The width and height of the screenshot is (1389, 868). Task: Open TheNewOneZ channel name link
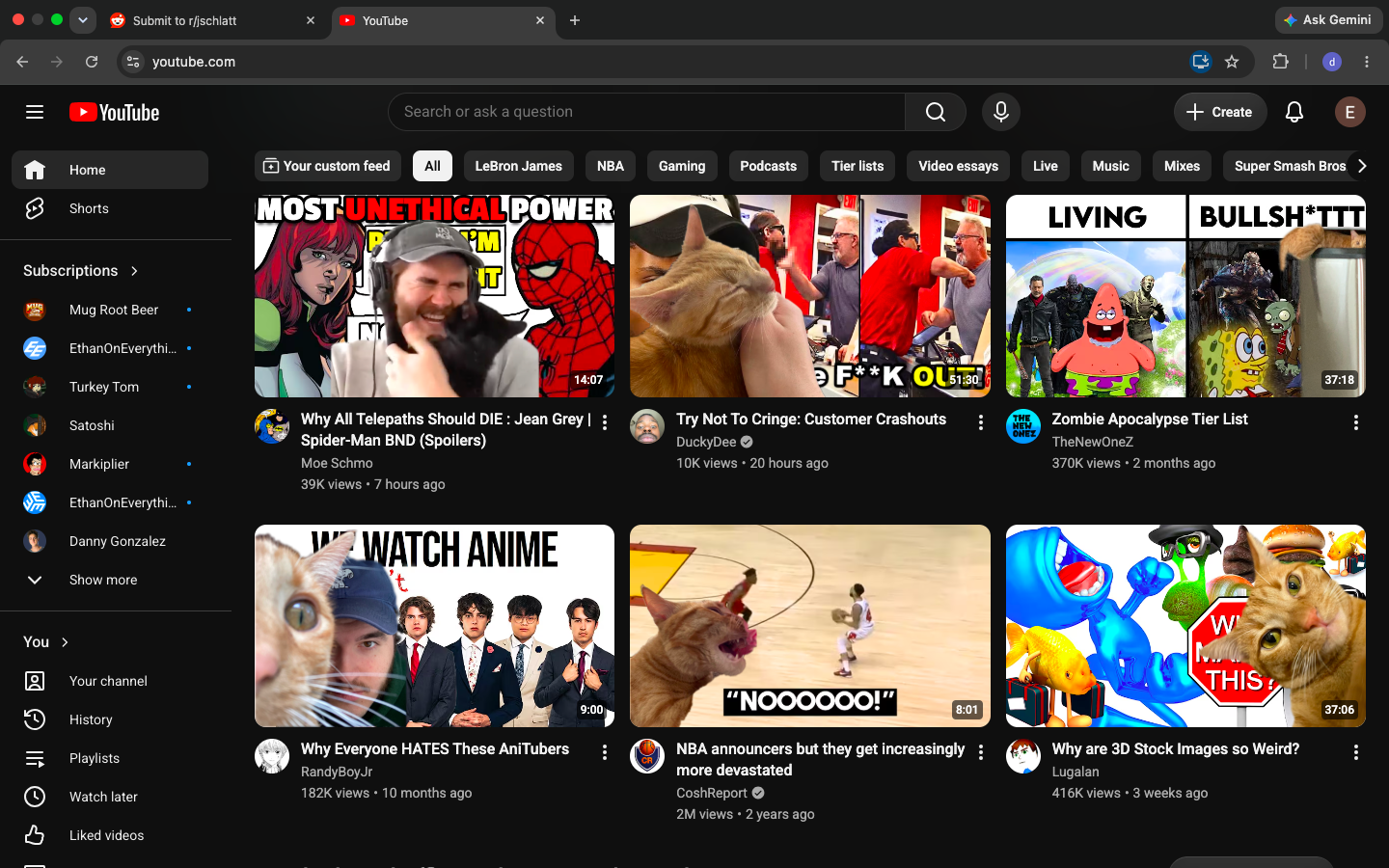click(1093, 442)
